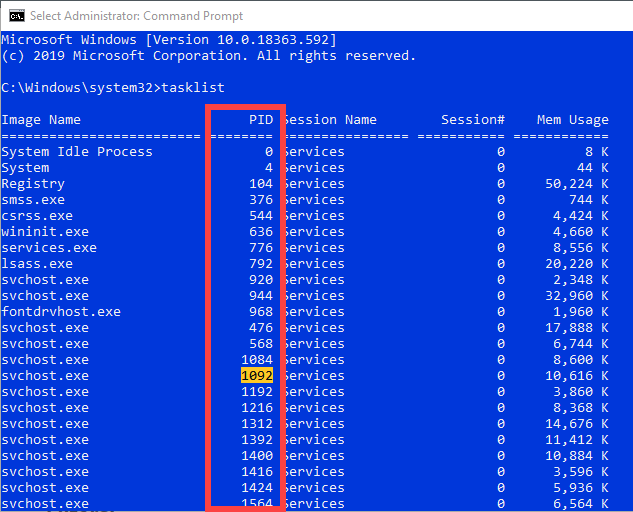Click PID 776 of services.exe
The image size is (633, 512).
pyautogui.click(x=261, y=248)
